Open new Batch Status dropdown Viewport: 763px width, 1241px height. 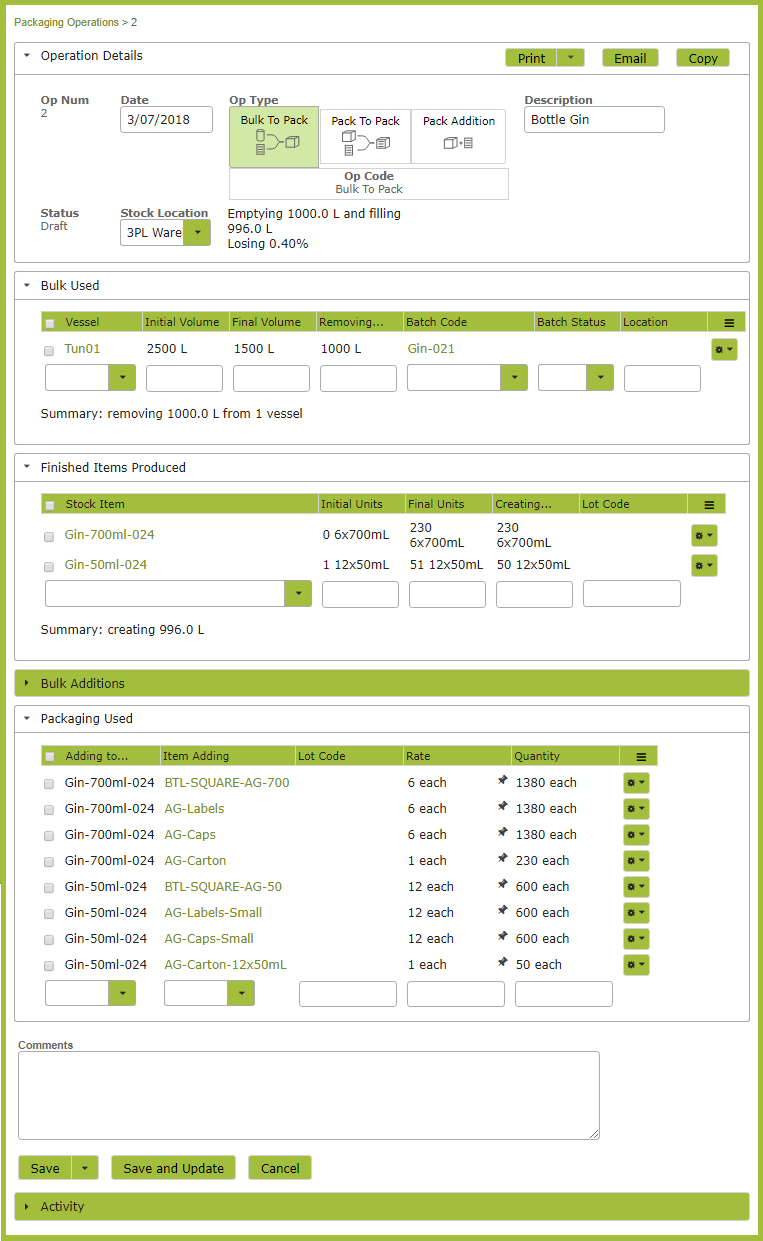(x=600, y=378)
